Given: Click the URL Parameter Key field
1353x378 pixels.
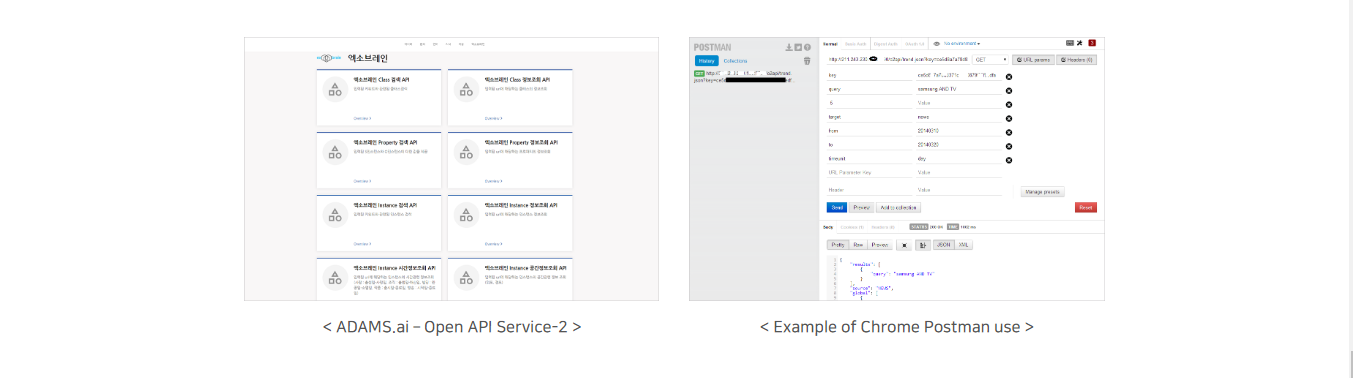Looking at the screenshot, I should pos(869,173).
